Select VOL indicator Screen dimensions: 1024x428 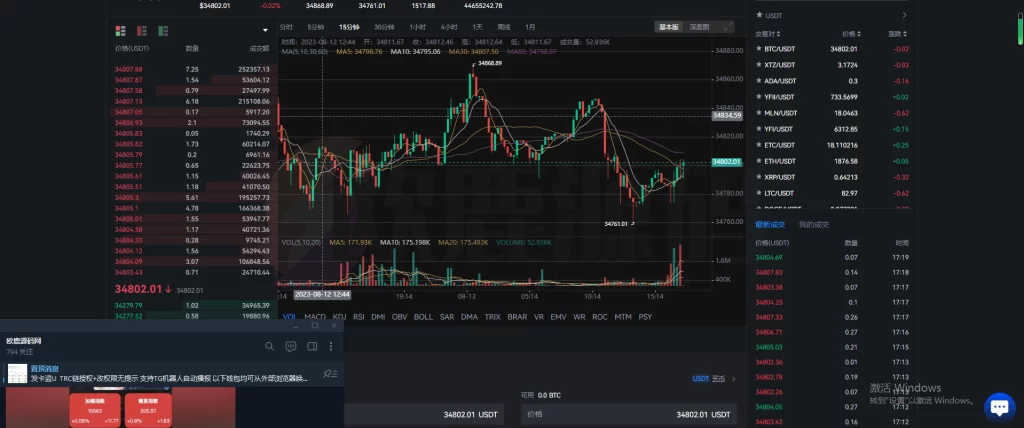click(289, 317)
